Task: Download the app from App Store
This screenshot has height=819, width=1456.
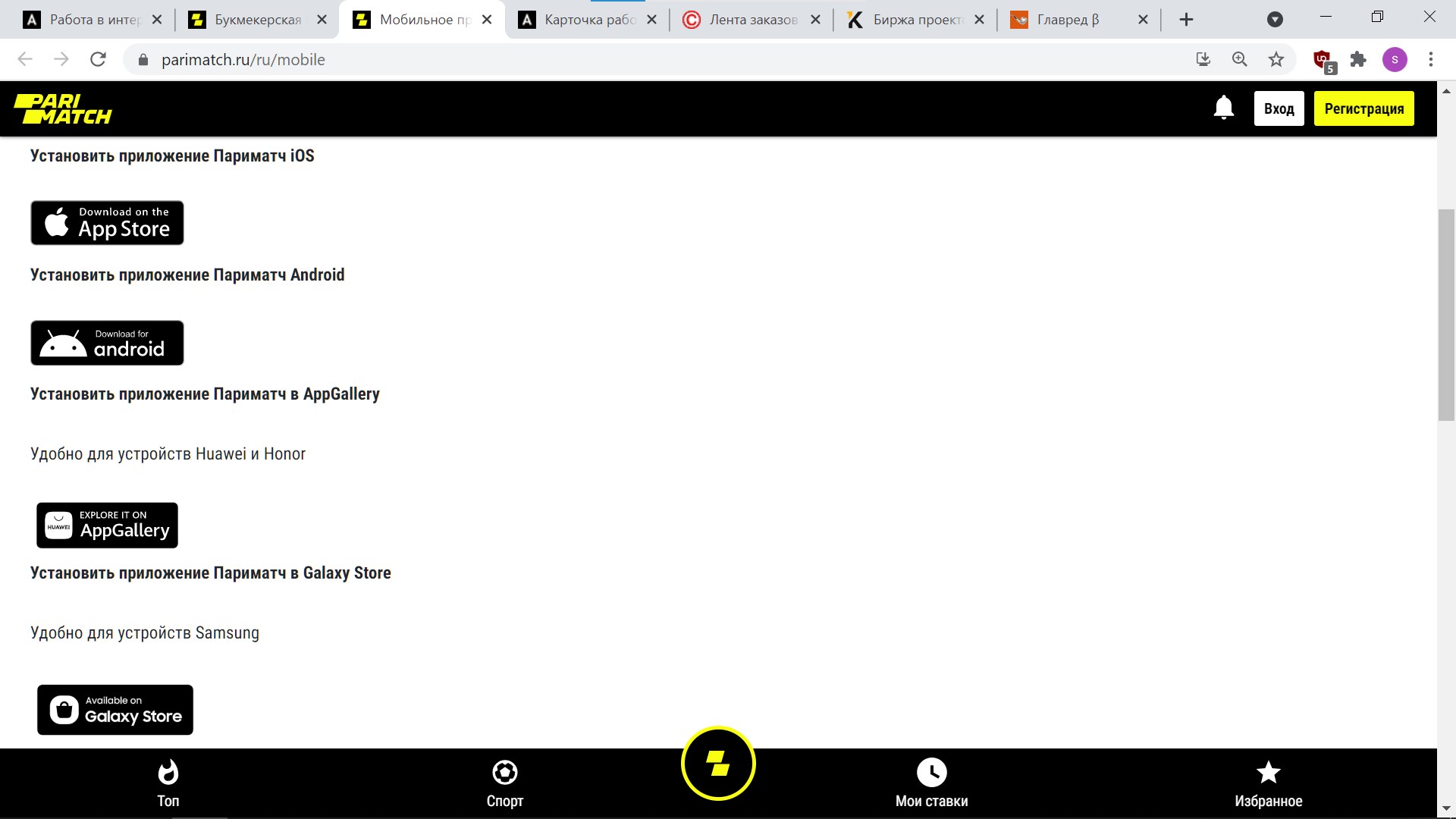Action: (x=107, y=223)
